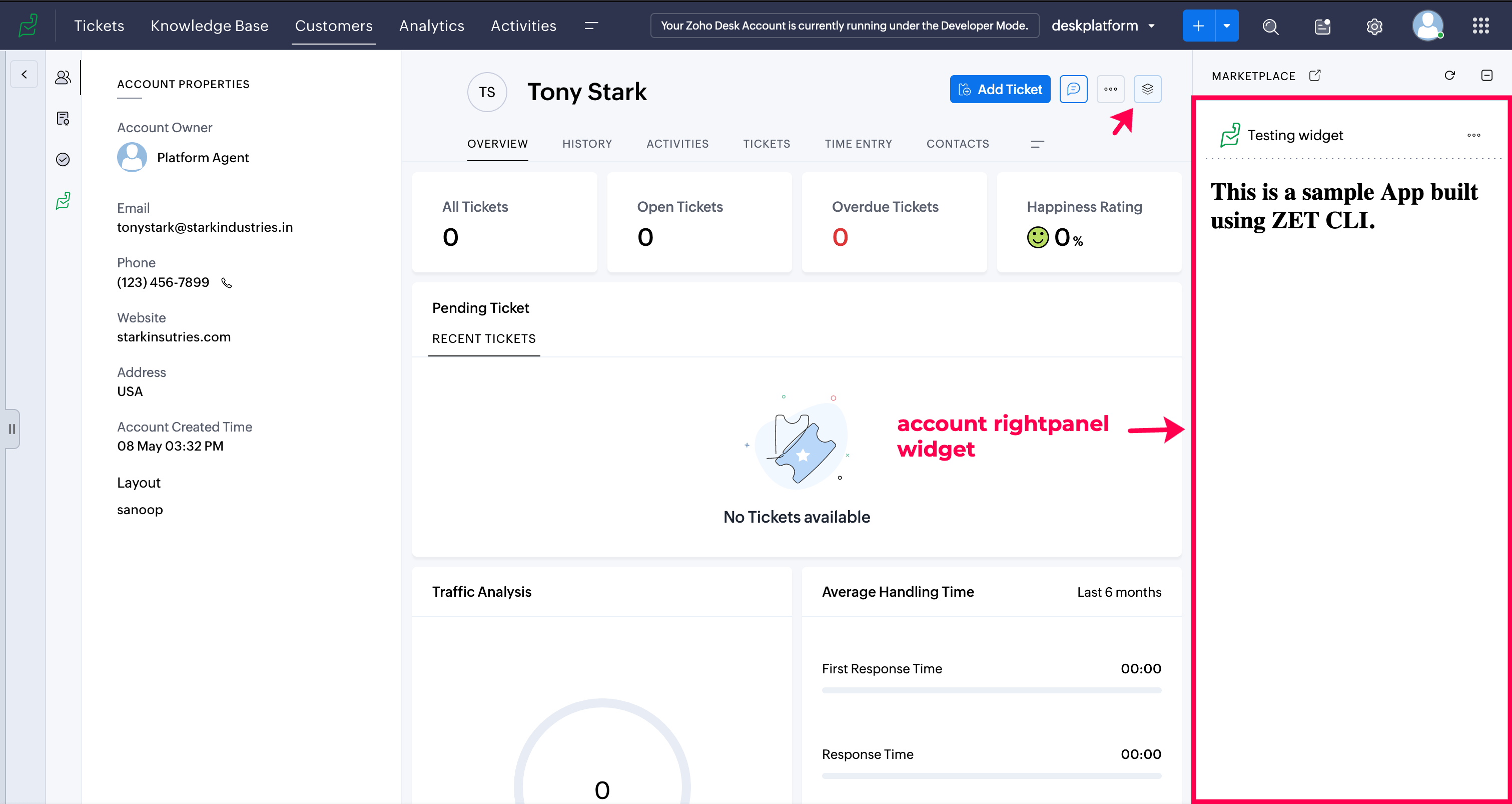
Task: Select the account properties people icon
Action: pyautogui.click(x=63, y=78)
